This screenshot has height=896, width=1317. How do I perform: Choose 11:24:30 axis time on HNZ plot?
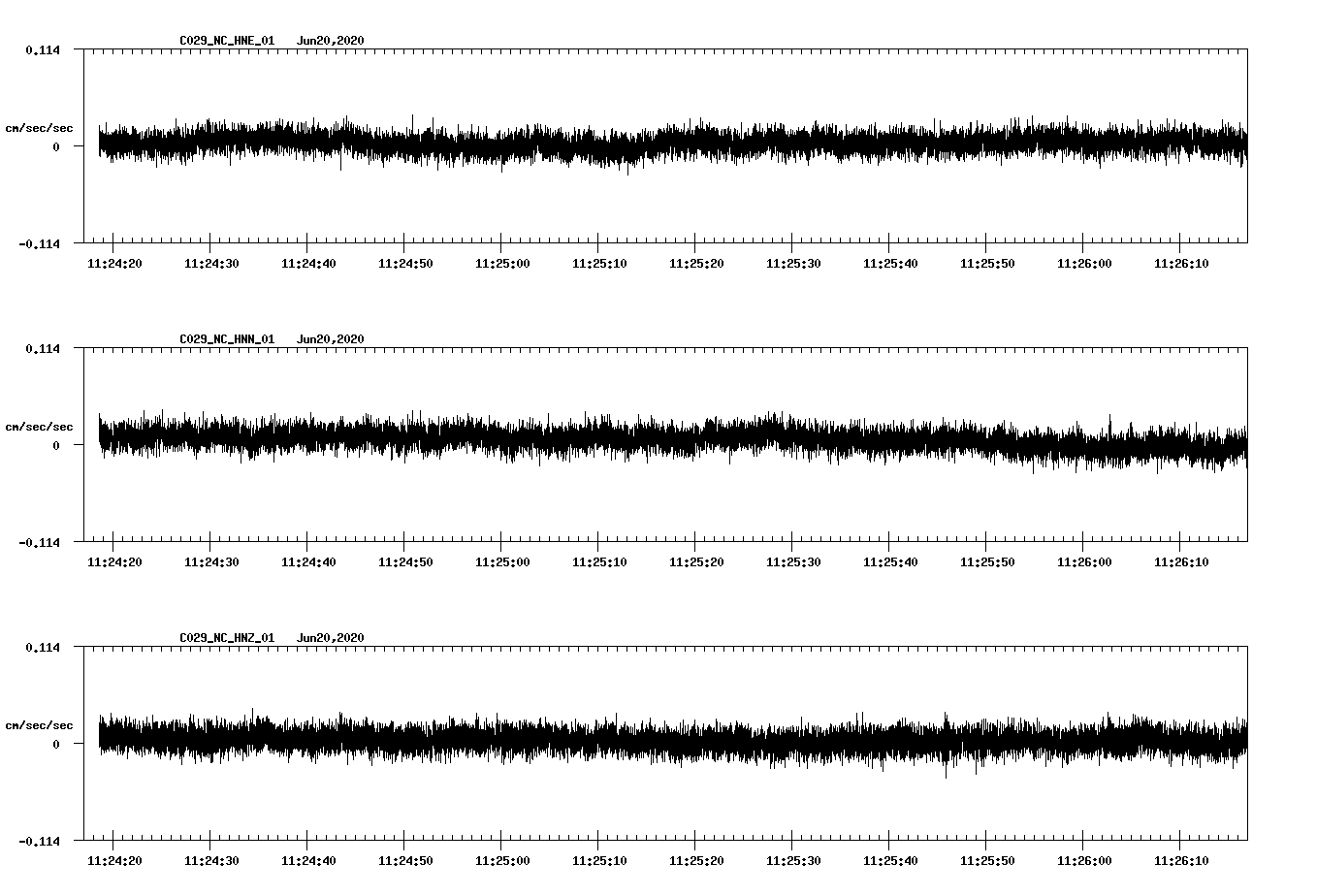(x=211, y=861)
